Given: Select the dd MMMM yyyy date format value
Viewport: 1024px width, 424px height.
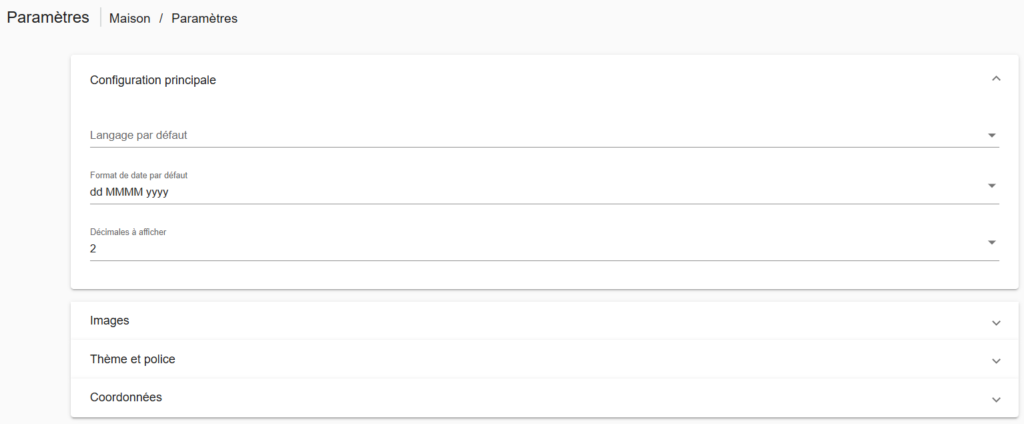Looking at the screenshot, I should (x=130, y=192).
